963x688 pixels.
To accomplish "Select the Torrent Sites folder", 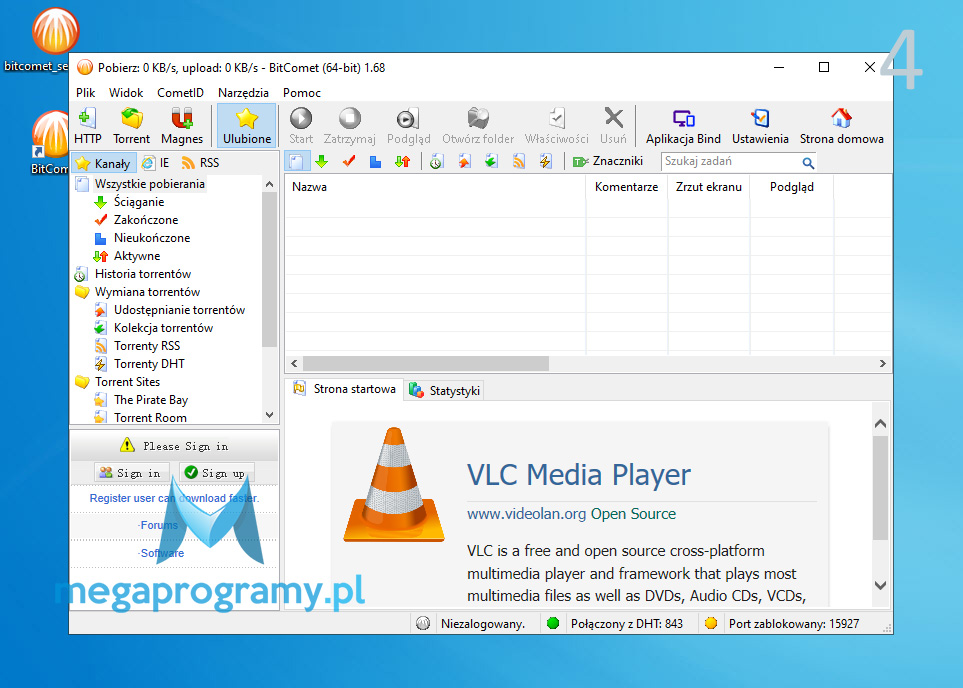I will tap(127, 381).
